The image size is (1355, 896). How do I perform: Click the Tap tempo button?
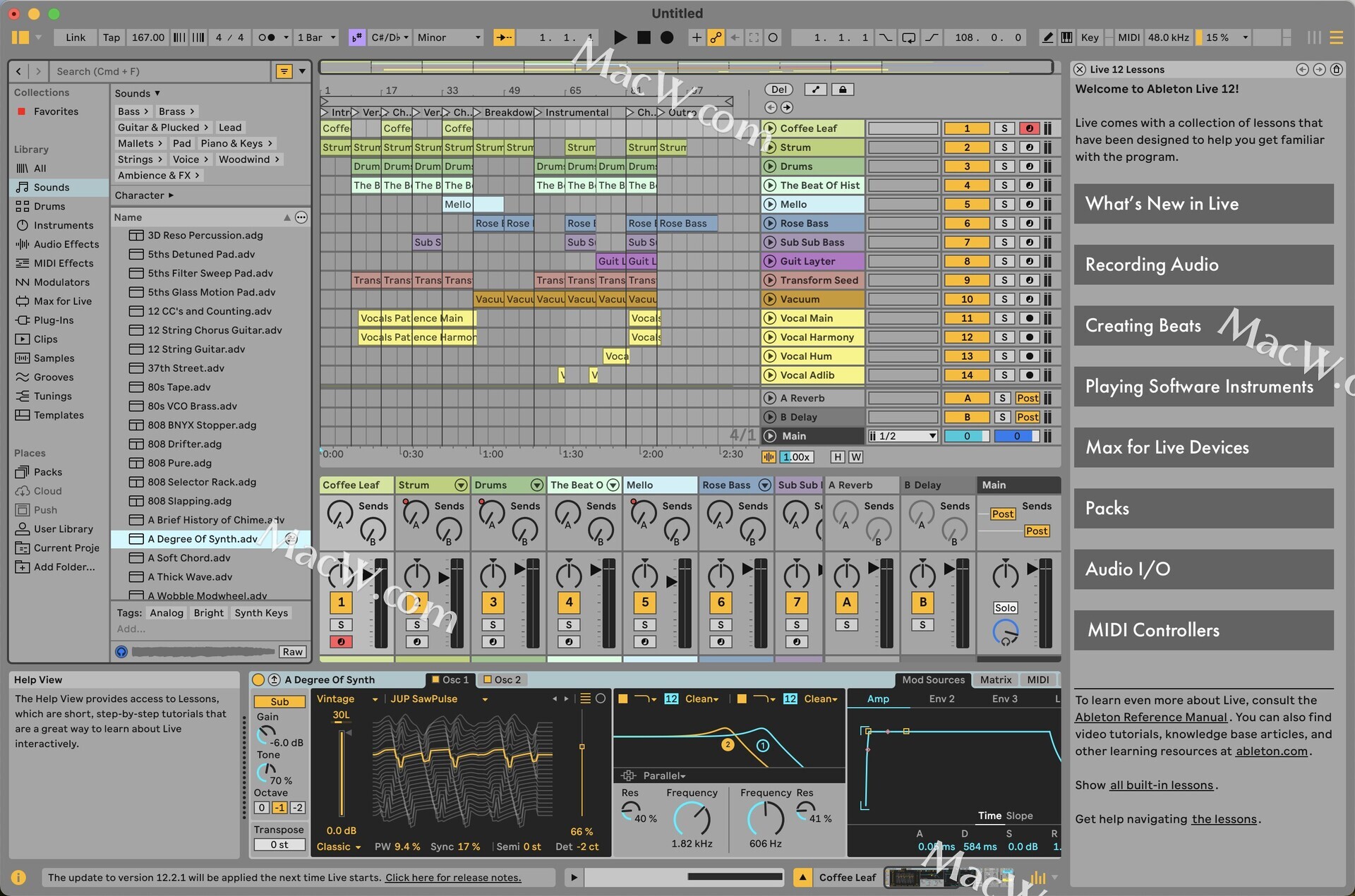click(x=111, y=37)
